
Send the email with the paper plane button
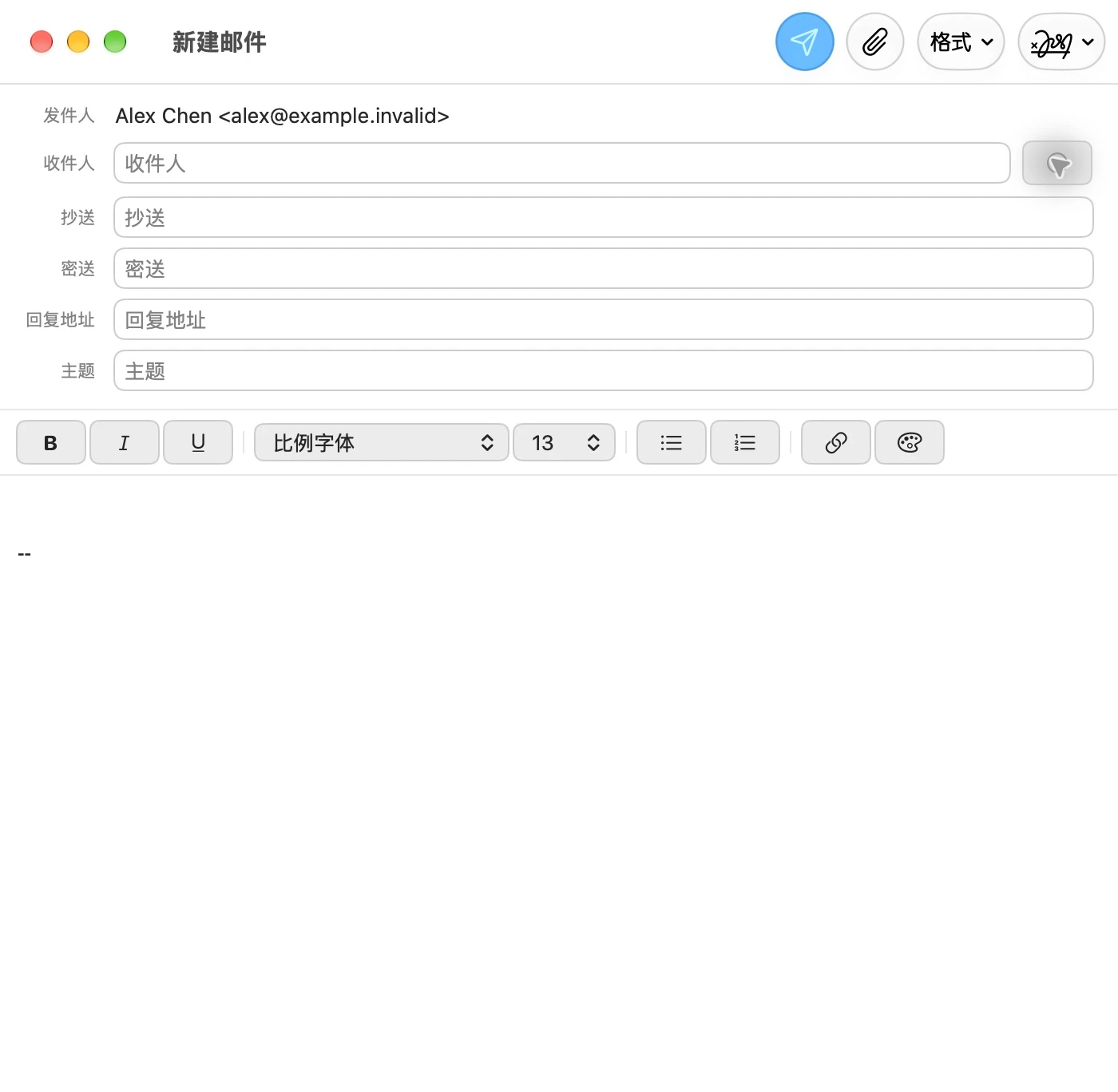tap(804, 42)
